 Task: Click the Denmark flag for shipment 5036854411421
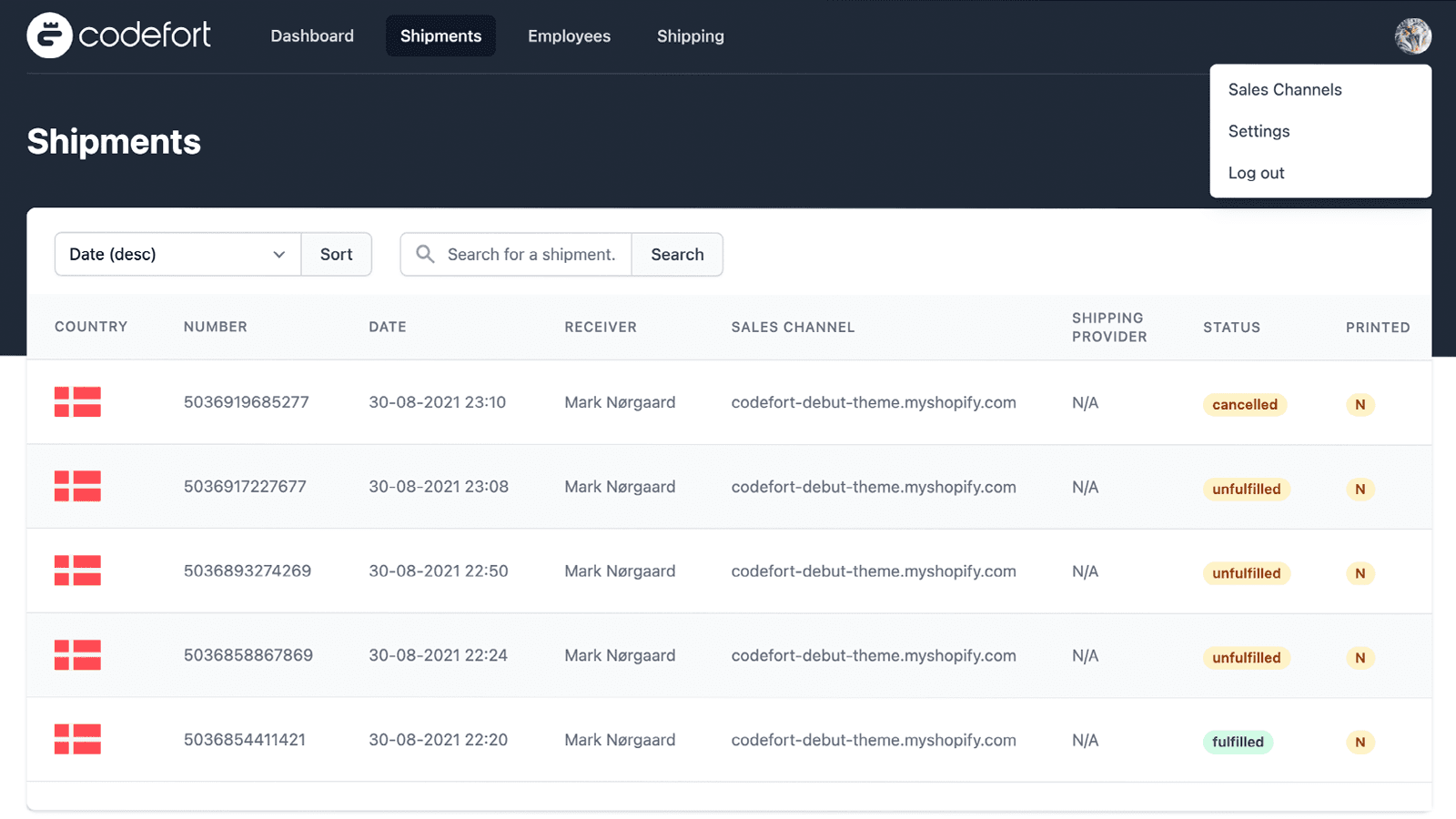click(x=77, y=740)
